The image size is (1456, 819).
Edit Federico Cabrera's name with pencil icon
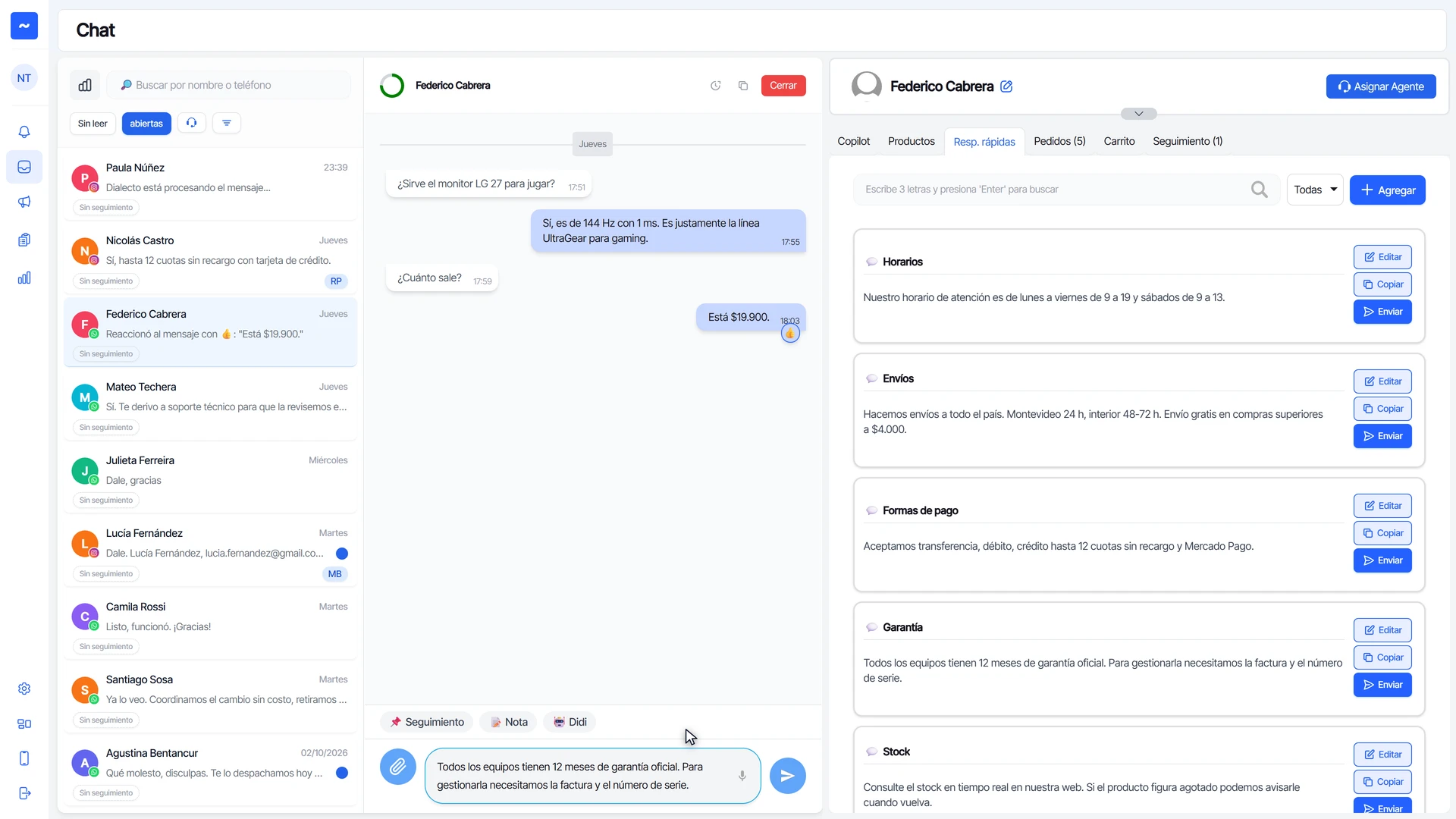coord(1006,86)
